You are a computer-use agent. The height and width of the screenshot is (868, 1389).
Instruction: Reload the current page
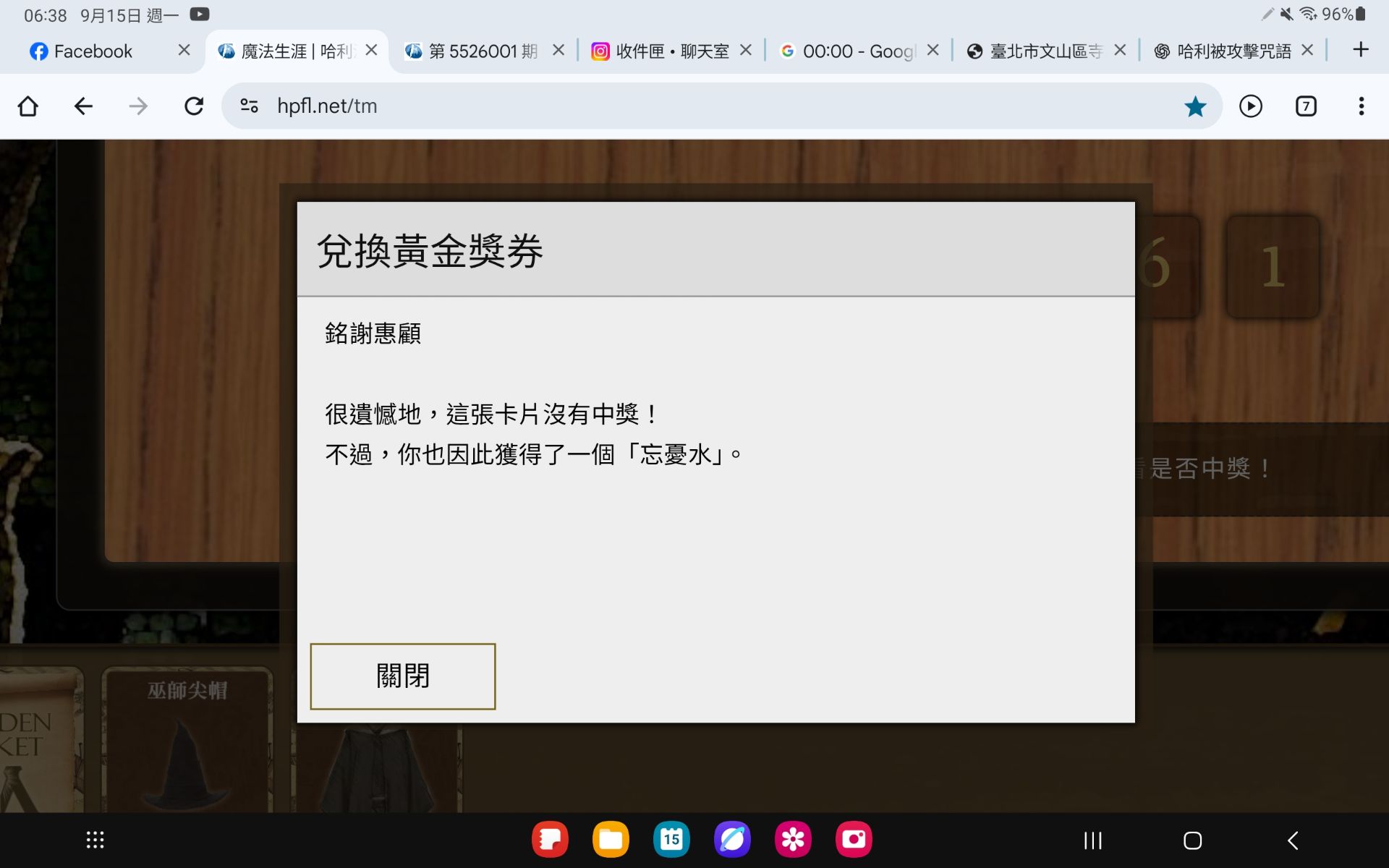194,106
